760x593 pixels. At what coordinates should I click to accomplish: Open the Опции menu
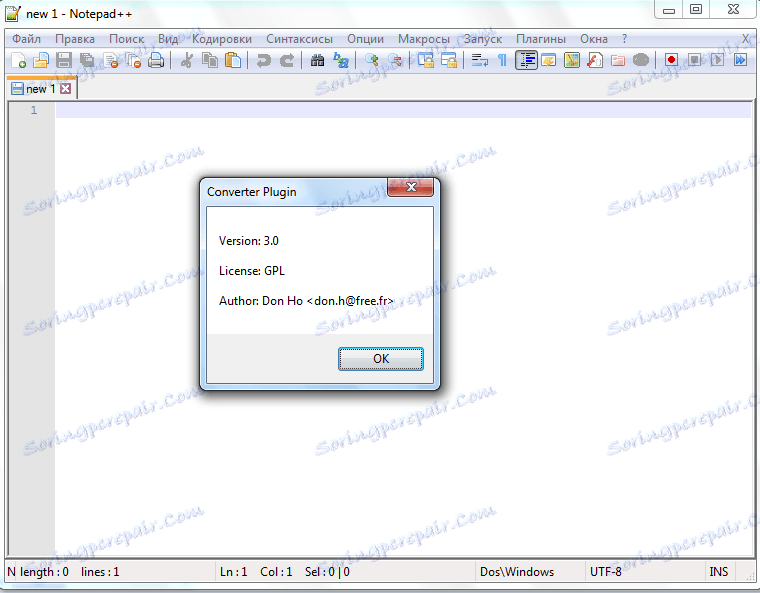click(365, 39)
